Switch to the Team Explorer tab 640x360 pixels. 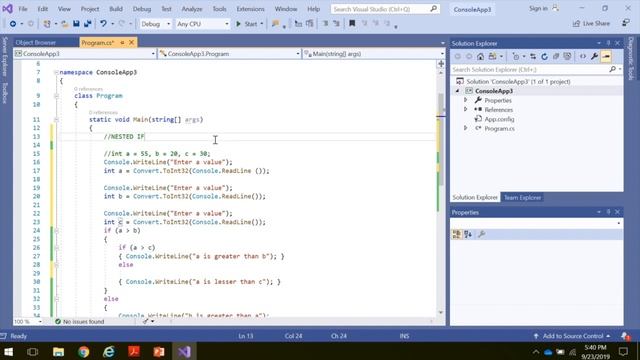(522, 198)
